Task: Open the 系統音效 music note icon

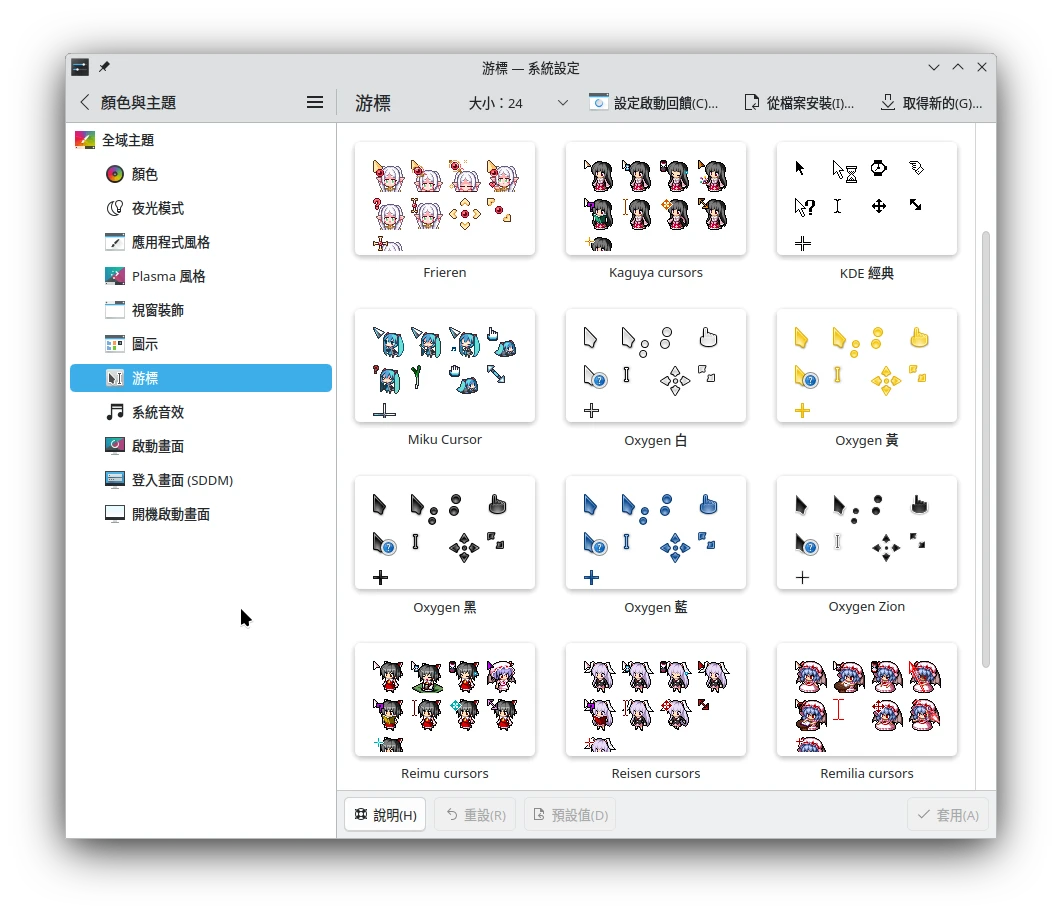Action: click(115, 412)
